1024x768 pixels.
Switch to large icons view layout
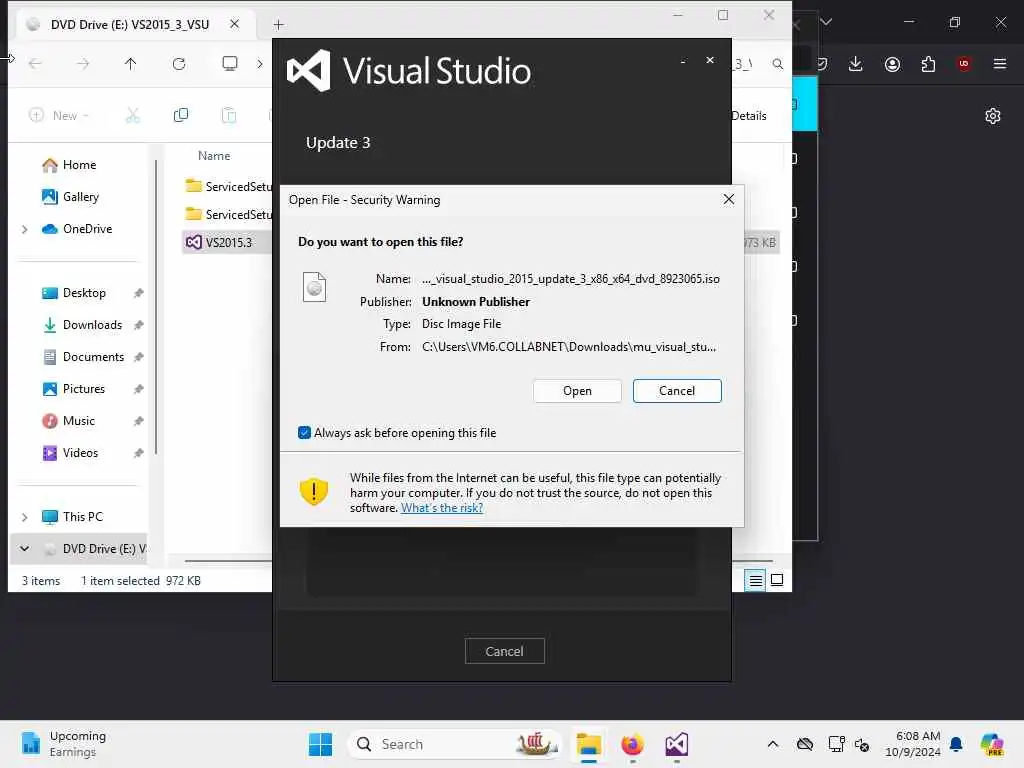click(x=777, y=580)
